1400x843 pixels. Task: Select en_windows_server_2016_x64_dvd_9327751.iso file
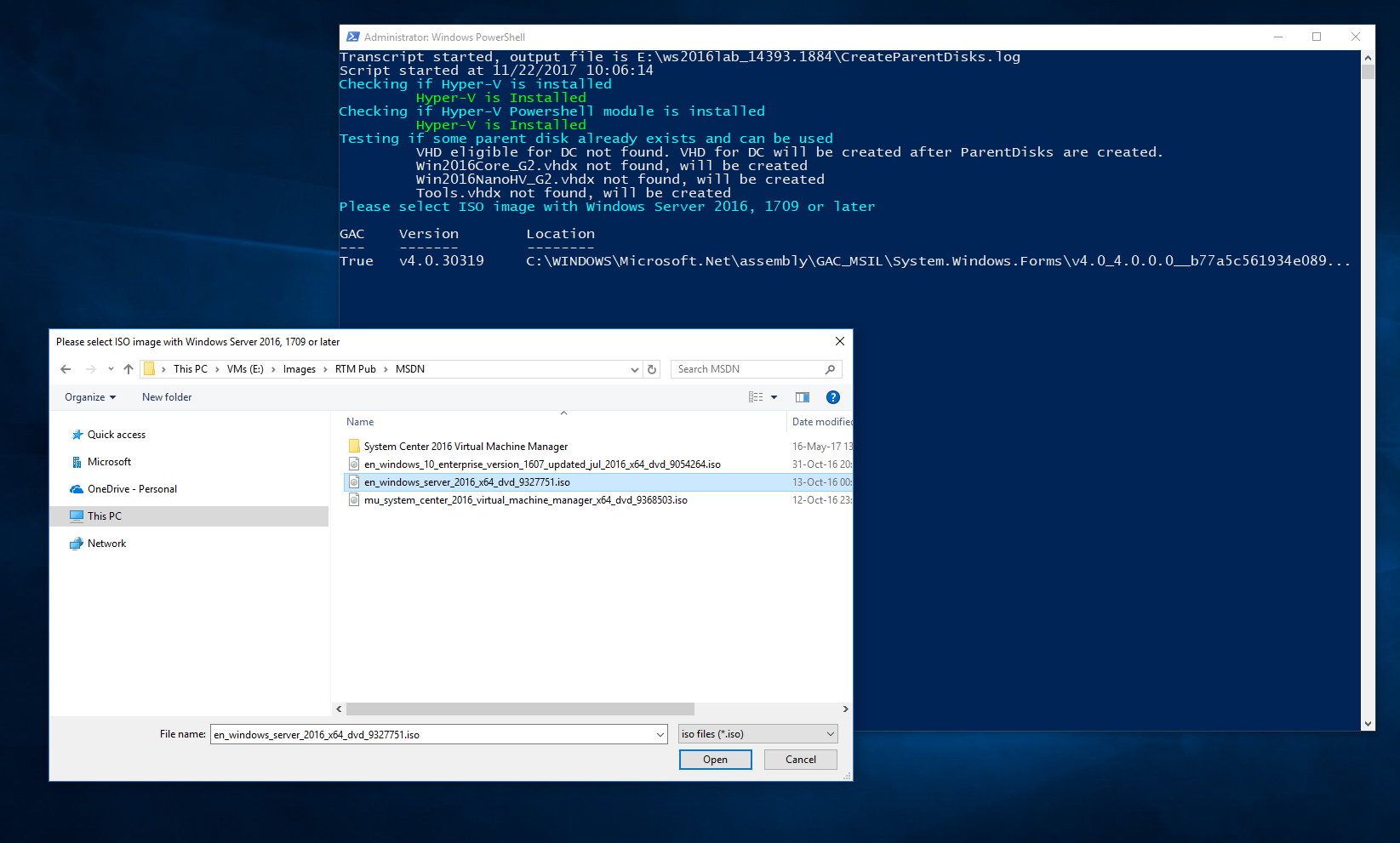tap(467, 482)
